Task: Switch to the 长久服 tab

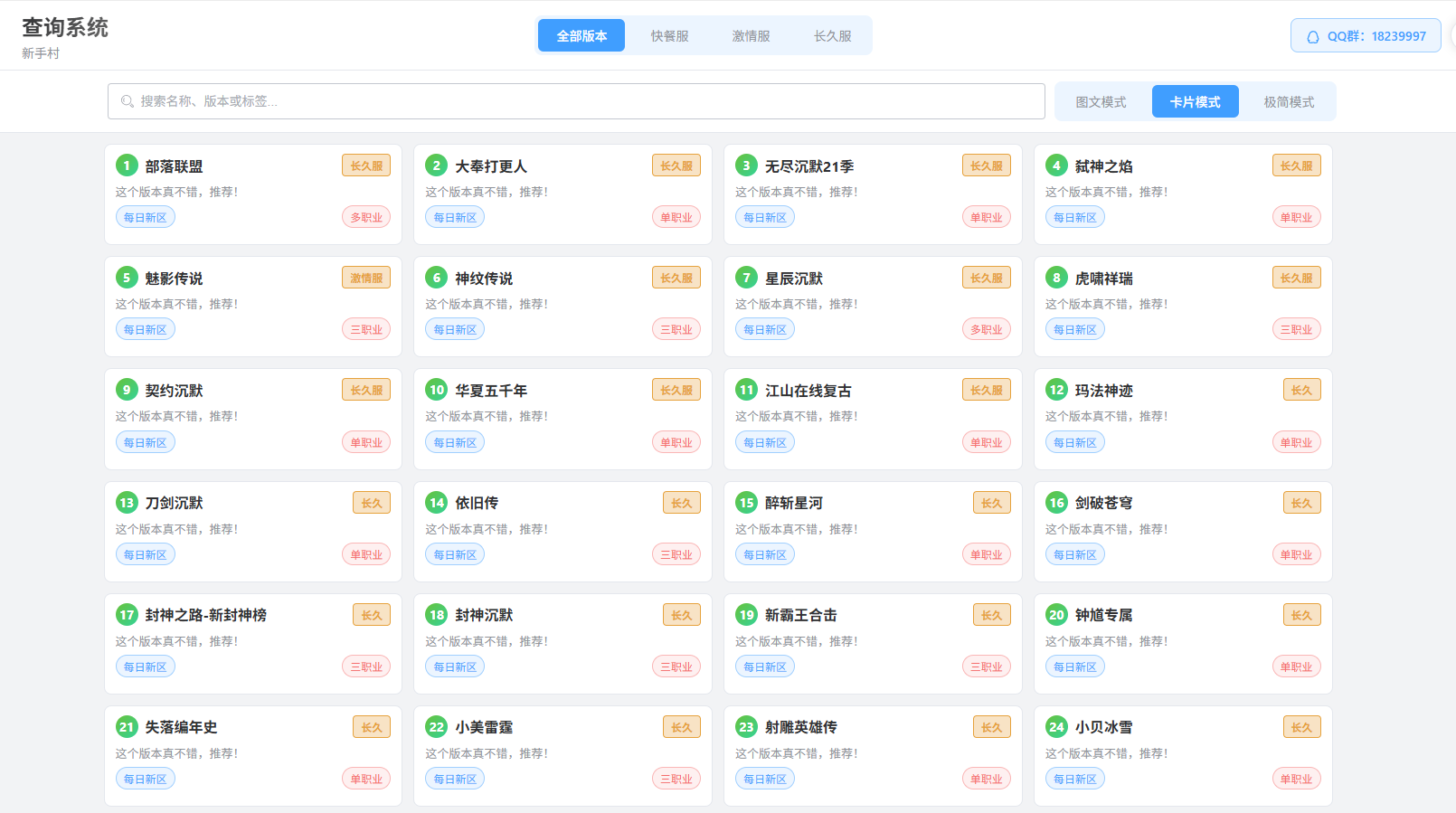Action: coord(832,36)
